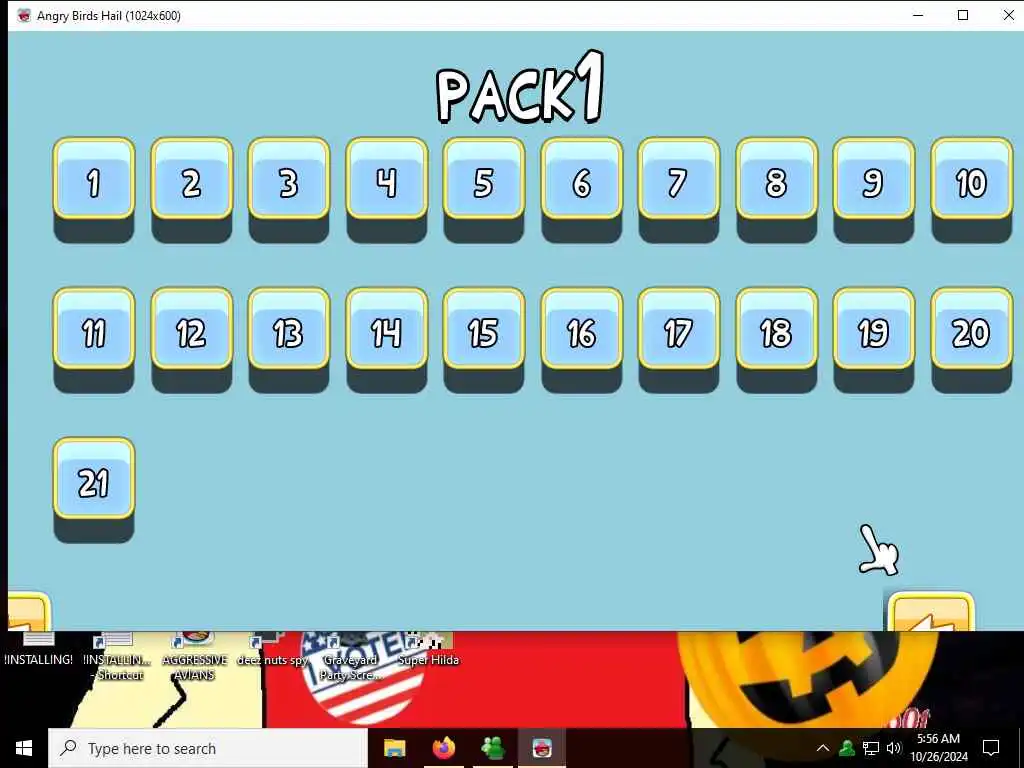Show hidden system tray icons
The width and height of the screenshot is (1024, 768).
tap(823, 748)
